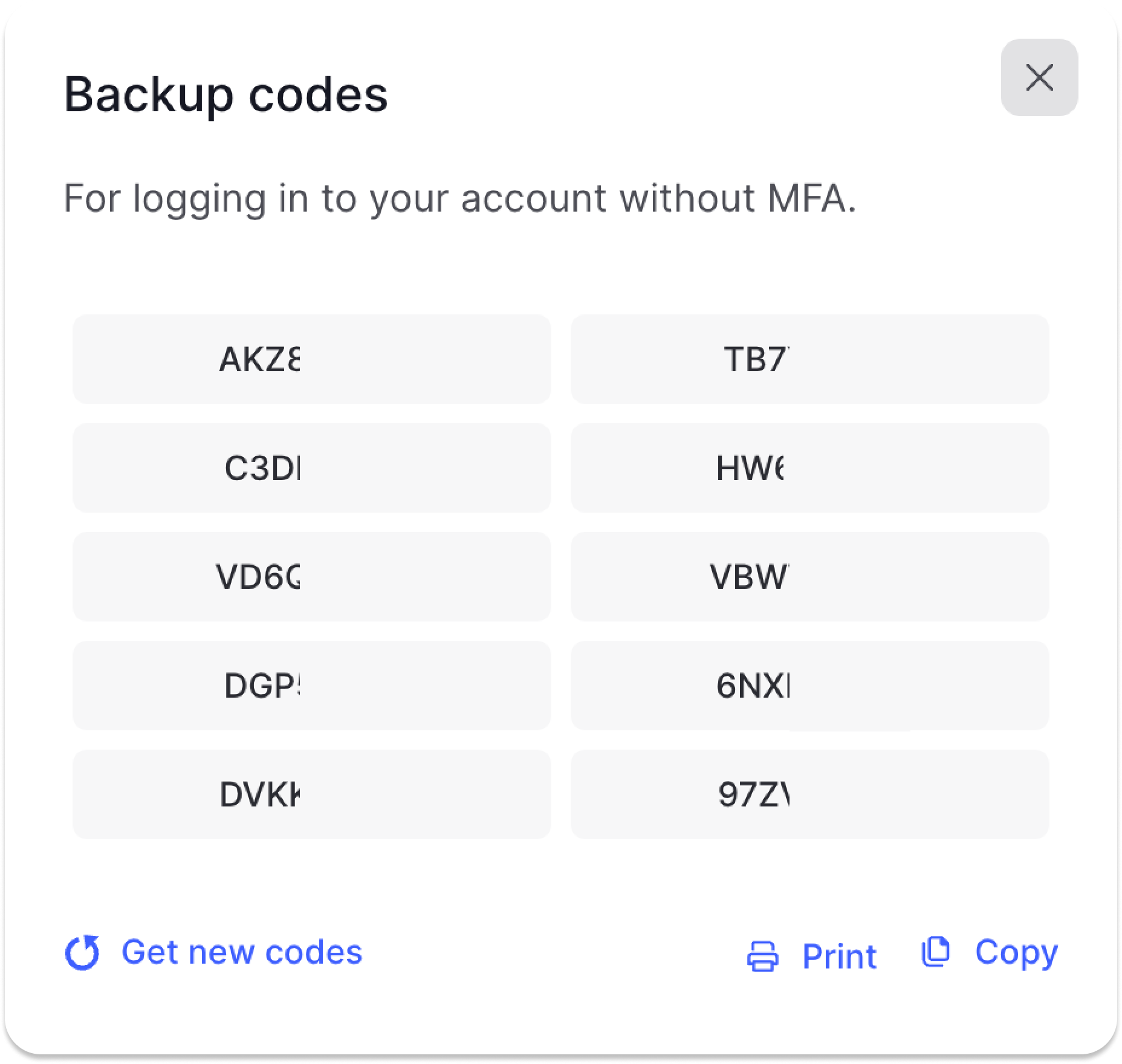Click the Backup codes heading

pos(225,94)
